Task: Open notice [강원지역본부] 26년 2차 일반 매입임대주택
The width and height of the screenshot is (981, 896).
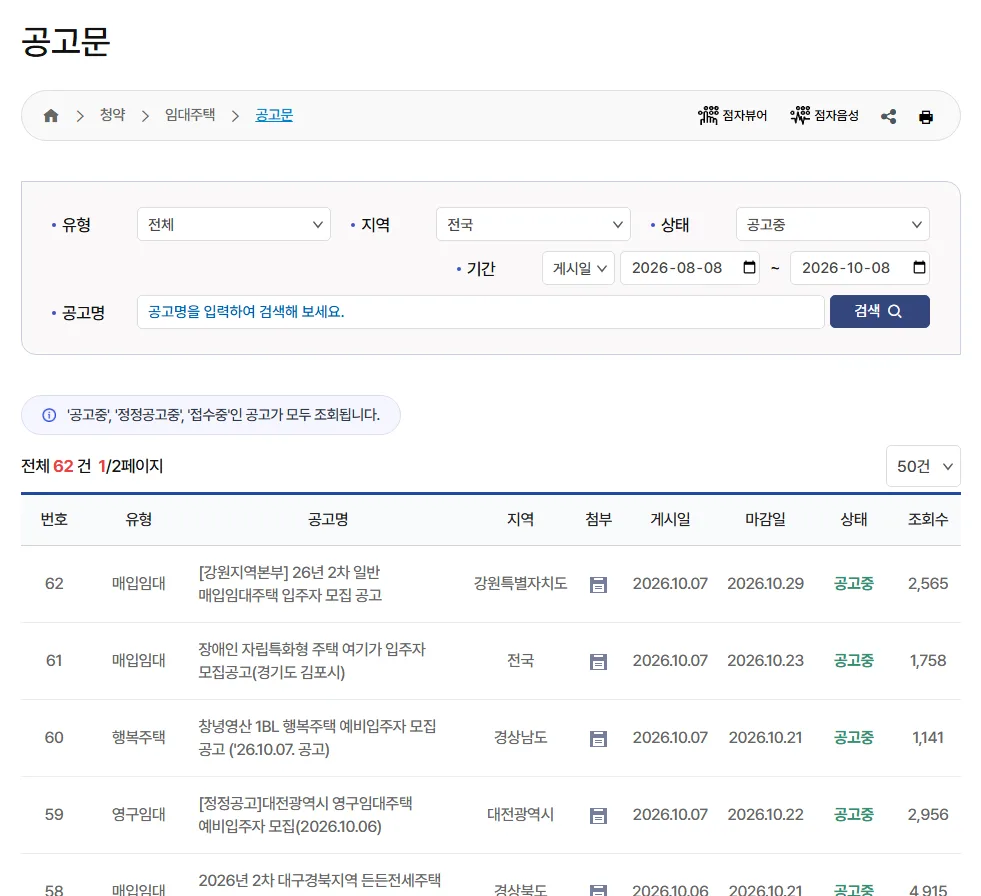Action: pos(290,584)
